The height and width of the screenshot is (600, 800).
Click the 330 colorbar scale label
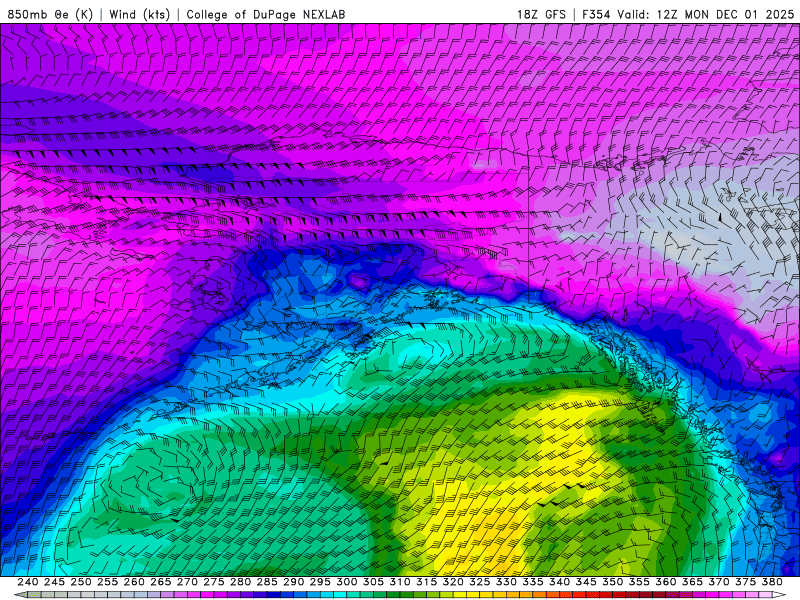point(506,582)
